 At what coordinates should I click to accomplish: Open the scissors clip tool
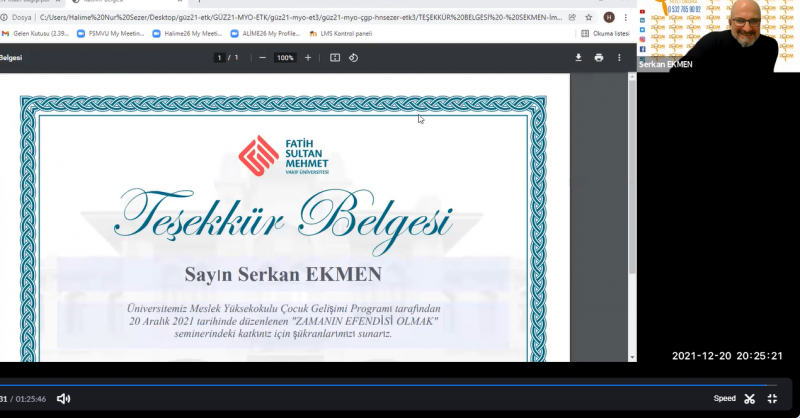pos(748,398)
